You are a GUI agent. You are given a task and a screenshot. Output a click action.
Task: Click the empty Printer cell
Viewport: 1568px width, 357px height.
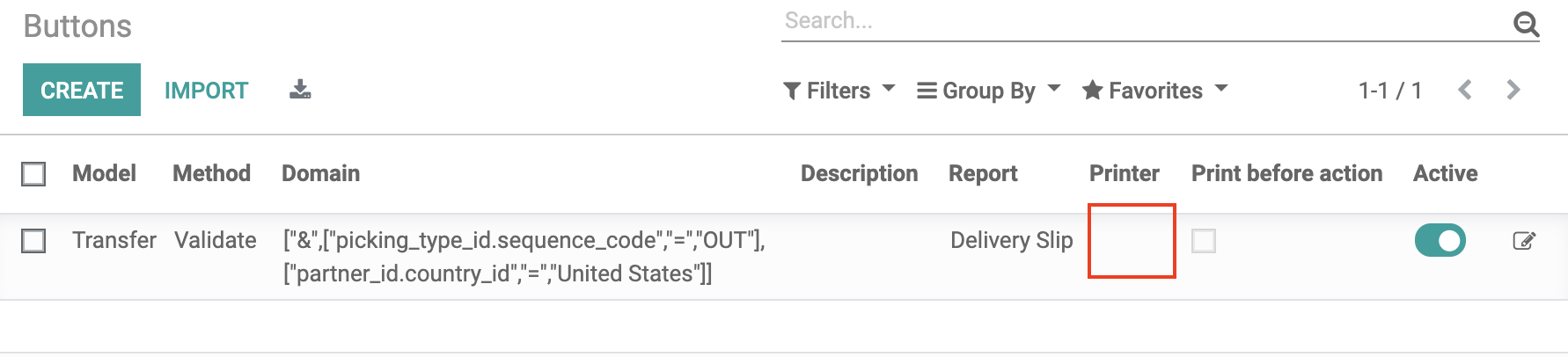coord(1132,241)
